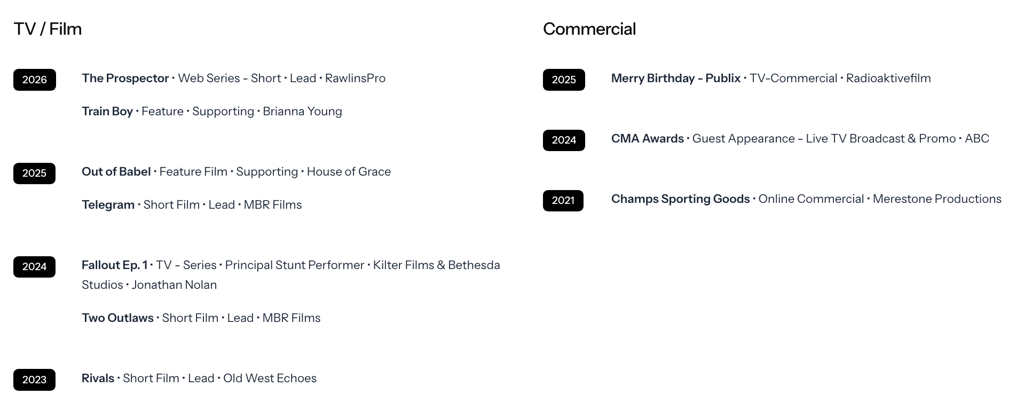This screenshot has width=1024, height=410.
Task: Click the Commercial section heading
Action: coord(589,29)
